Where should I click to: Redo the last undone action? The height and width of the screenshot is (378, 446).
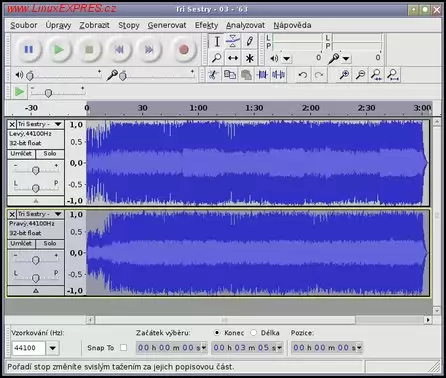coord(319,75)
